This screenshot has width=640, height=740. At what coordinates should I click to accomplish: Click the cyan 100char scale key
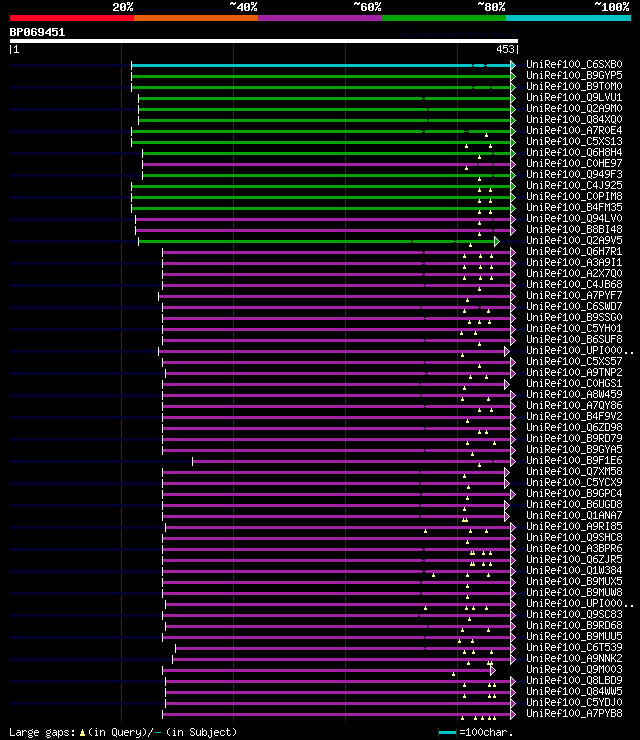[447, 732]
